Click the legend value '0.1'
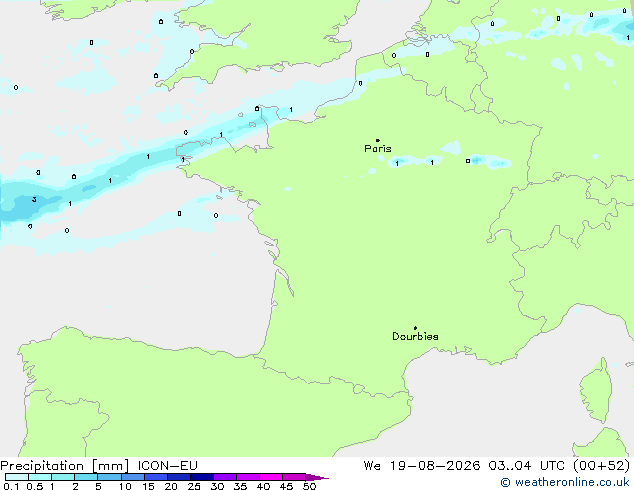634x490 pixels. pos(11,486)
